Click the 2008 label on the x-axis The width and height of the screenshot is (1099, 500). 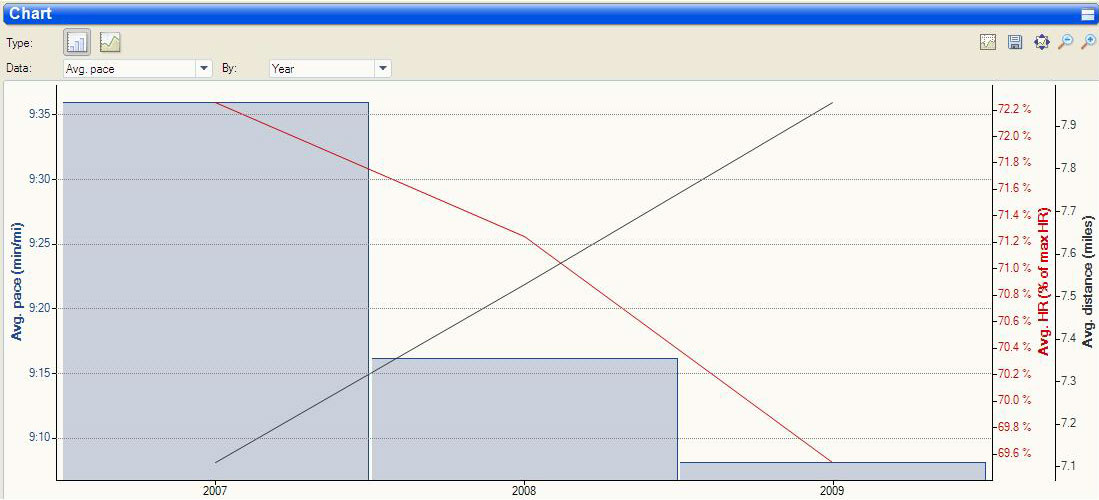pyautogui.click(x=524, y=491)
